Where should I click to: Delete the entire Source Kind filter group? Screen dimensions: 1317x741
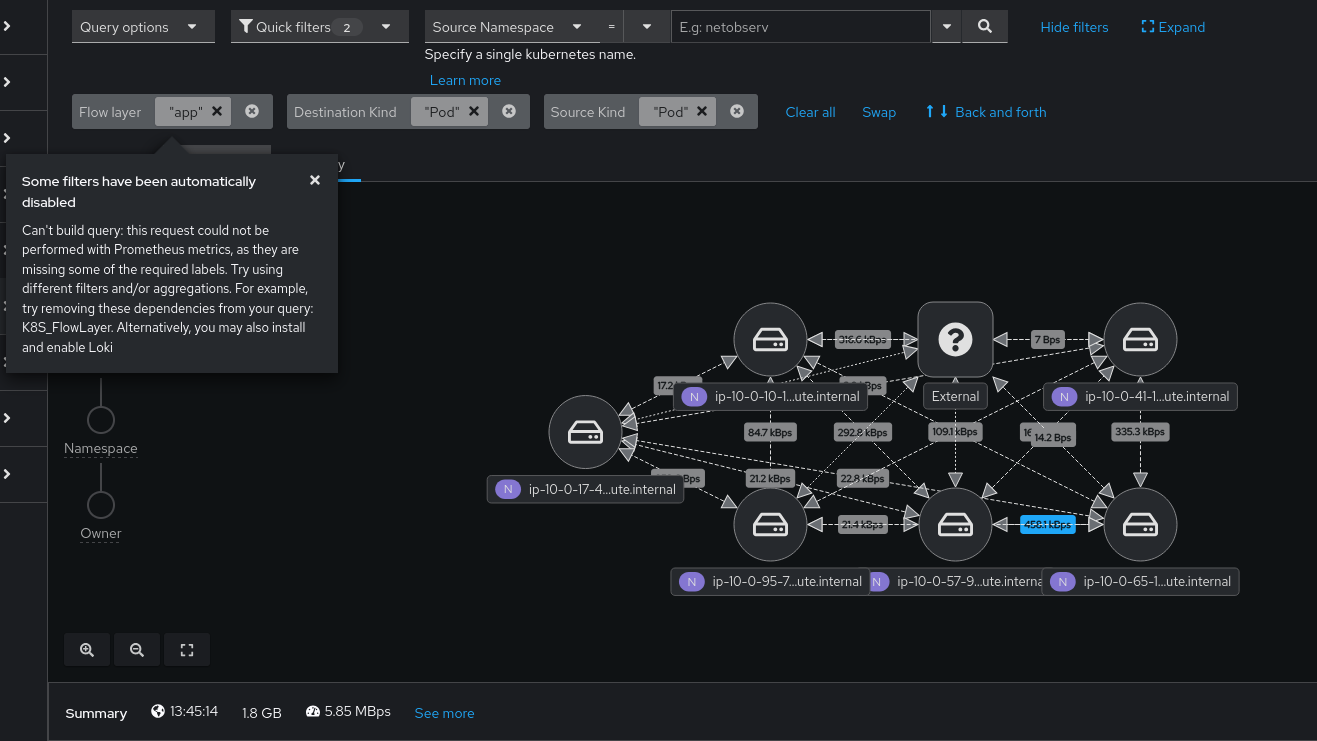(x=737, y=112)
